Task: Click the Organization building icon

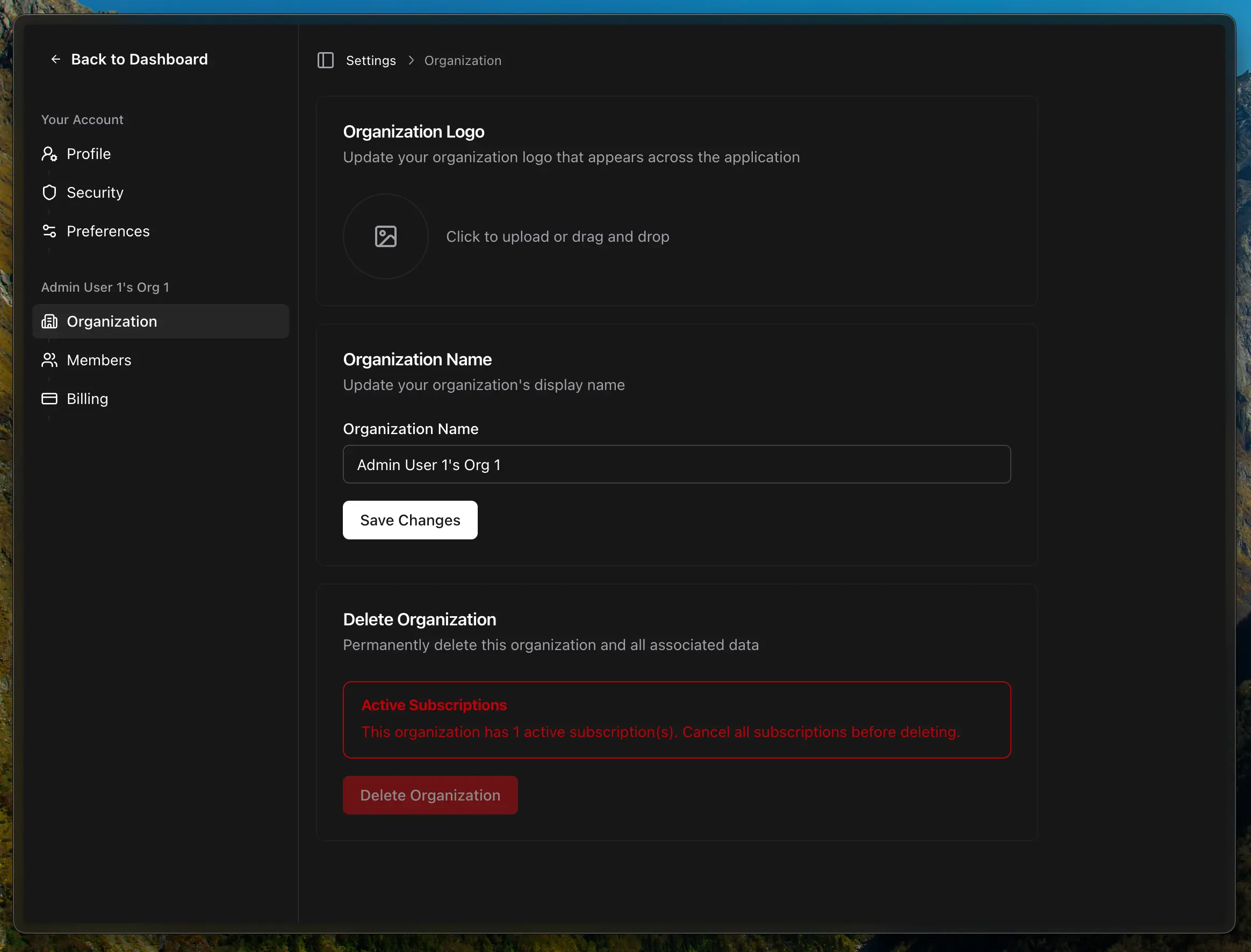Action: point(49,321)
